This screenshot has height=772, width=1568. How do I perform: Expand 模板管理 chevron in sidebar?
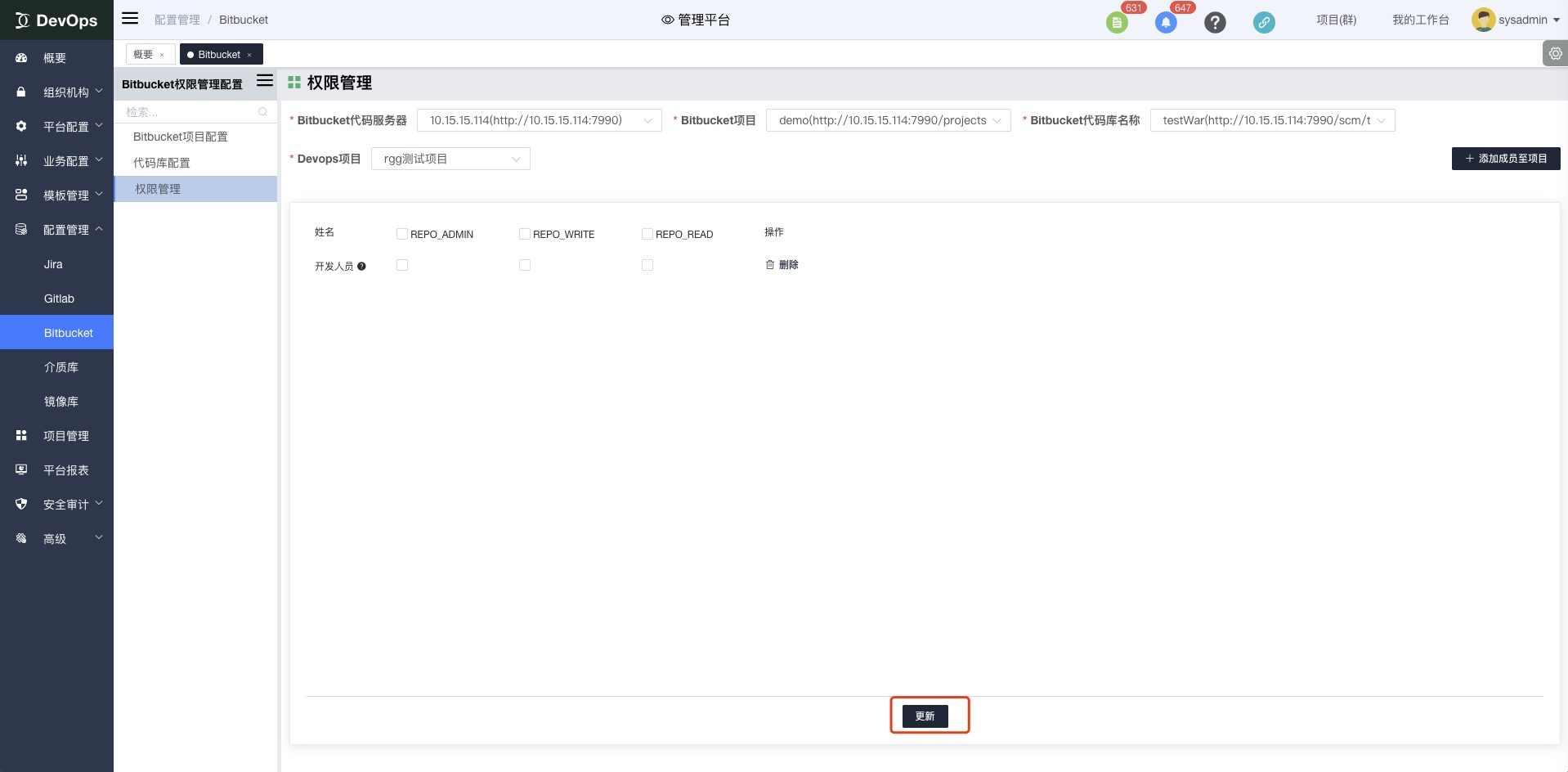pyautogui.click(x=99, y=195)
